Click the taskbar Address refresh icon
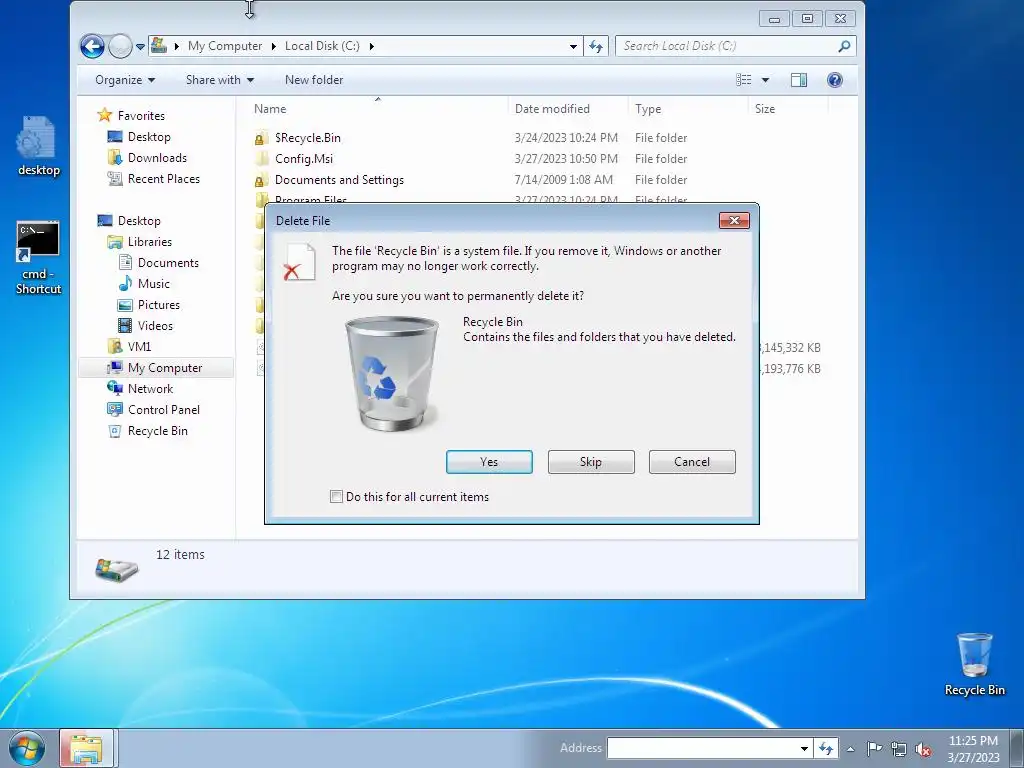 [x=826, y=748]
